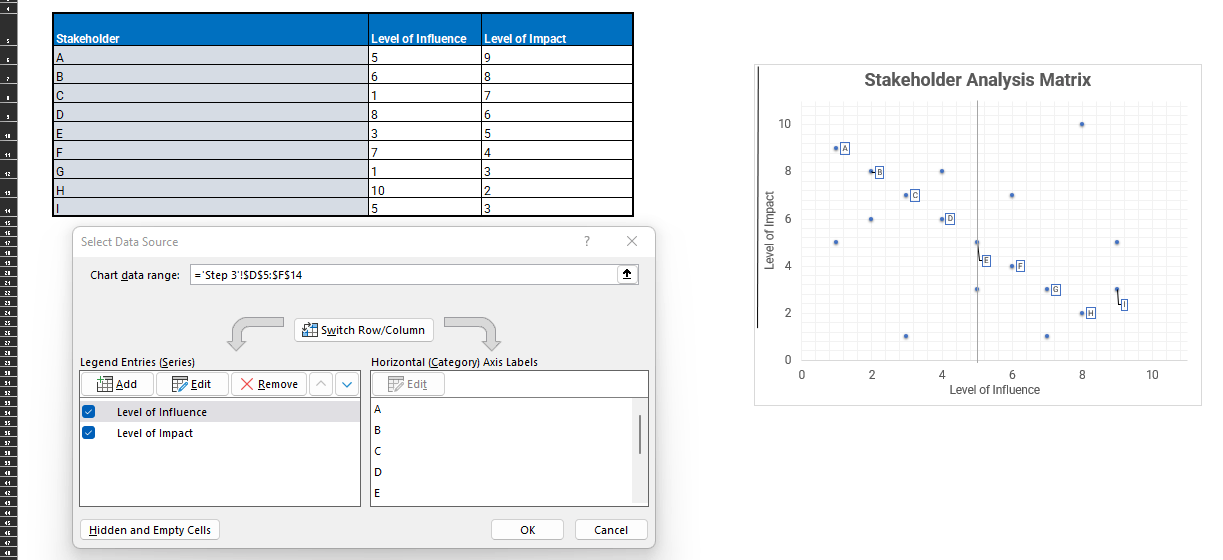The width and height of the screenshot is (1223, 560).
Task: Click data label F on the scatter chart
Action: pos(1020,265)
